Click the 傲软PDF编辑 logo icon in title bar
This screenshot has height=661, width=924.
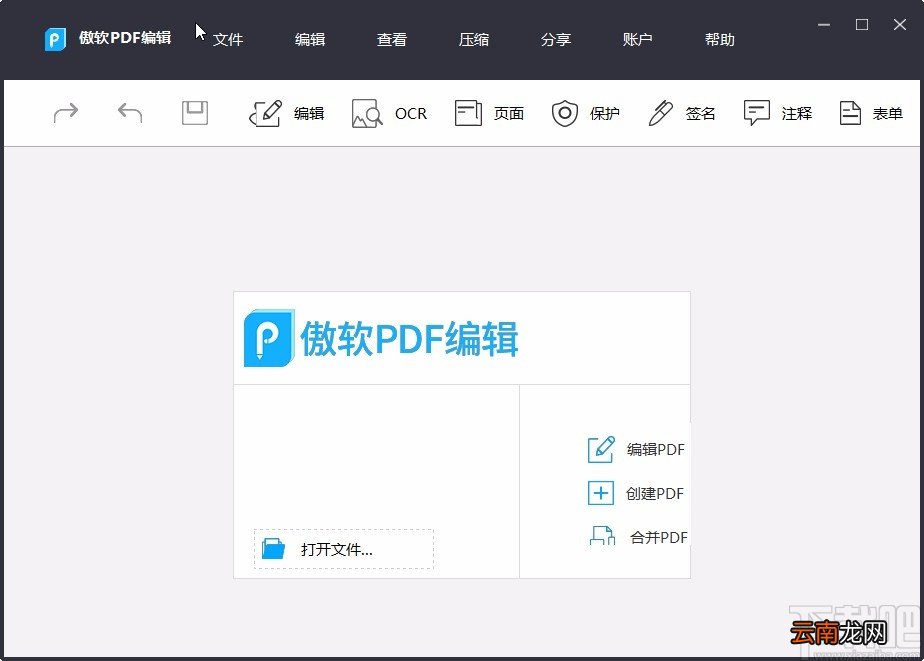pos(55,39)
